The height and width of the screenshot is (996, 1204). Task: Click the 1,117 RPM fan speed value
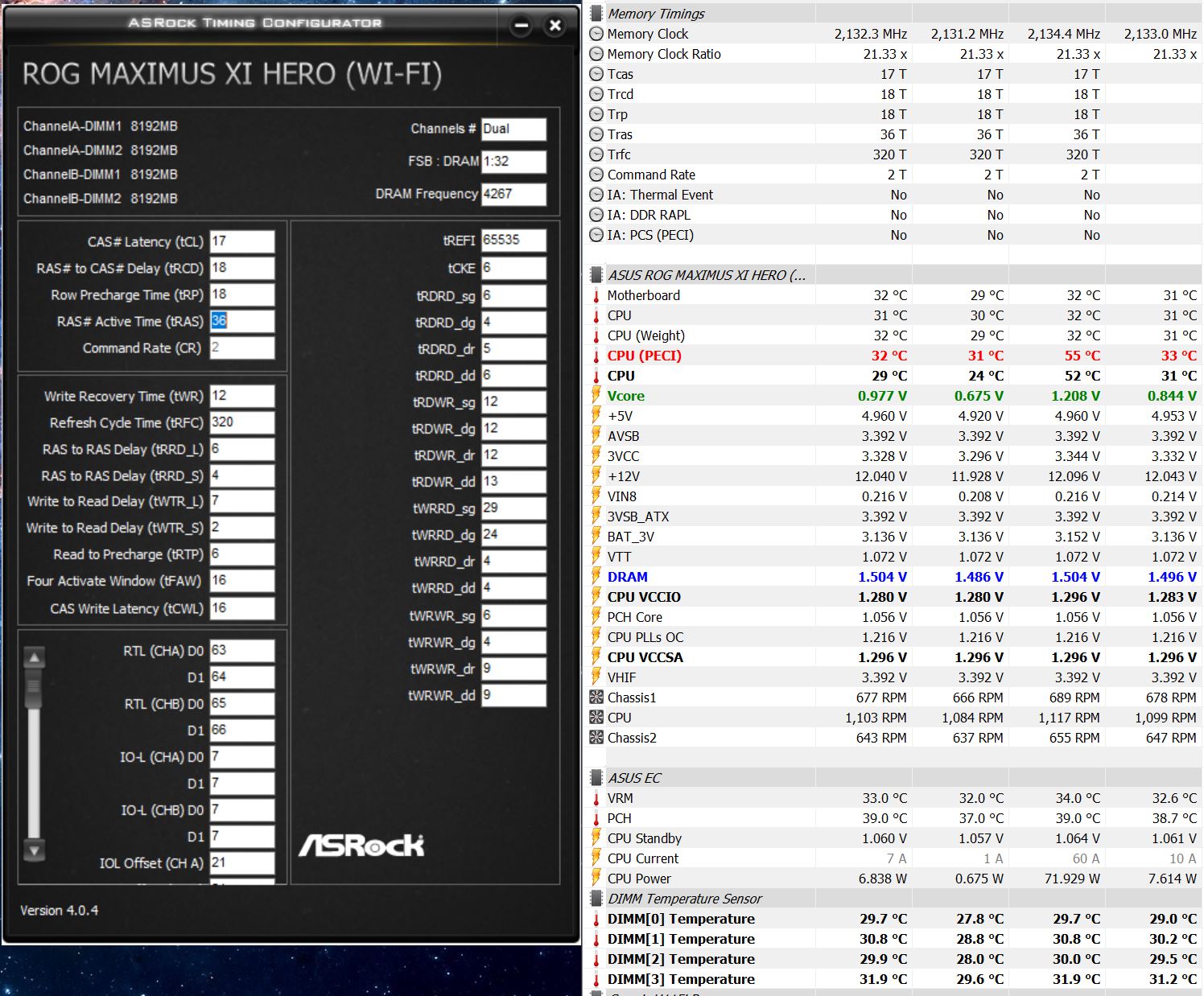1069,718
